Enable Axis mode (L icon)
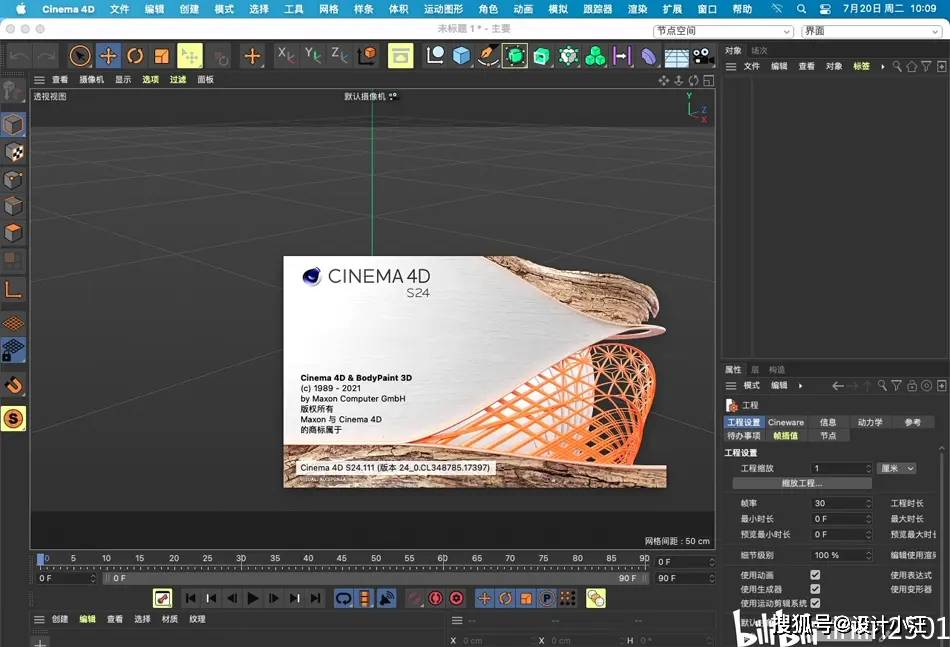Viewport: 950px width, 647px height. click(x=13, y=290)
